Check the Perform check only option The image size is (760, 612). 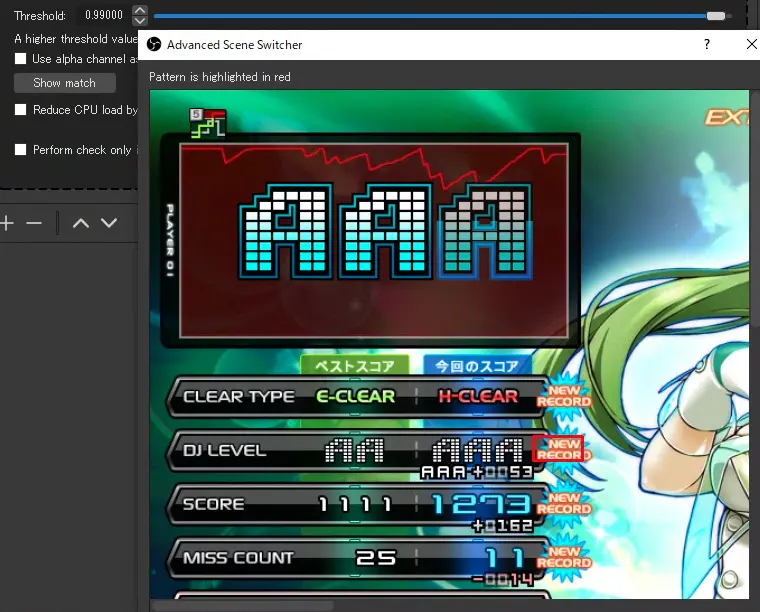(x=21, y=150)
